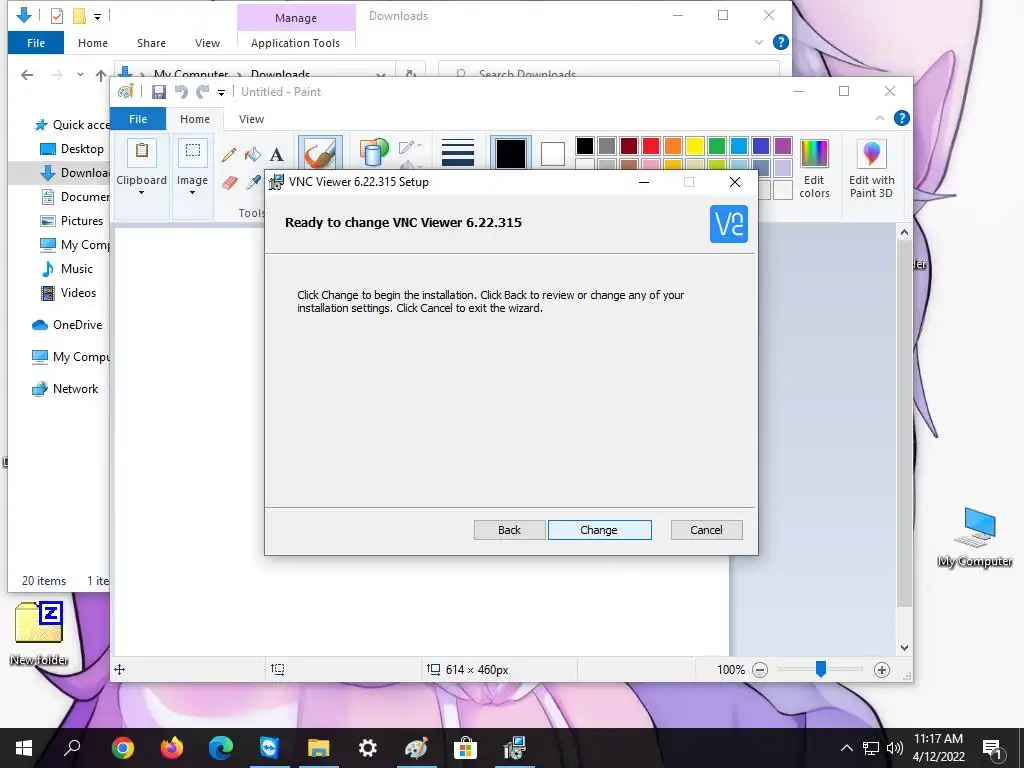
Task: Click Undo in Paint quick access toolbar
Action: click(x=181, y=92)
